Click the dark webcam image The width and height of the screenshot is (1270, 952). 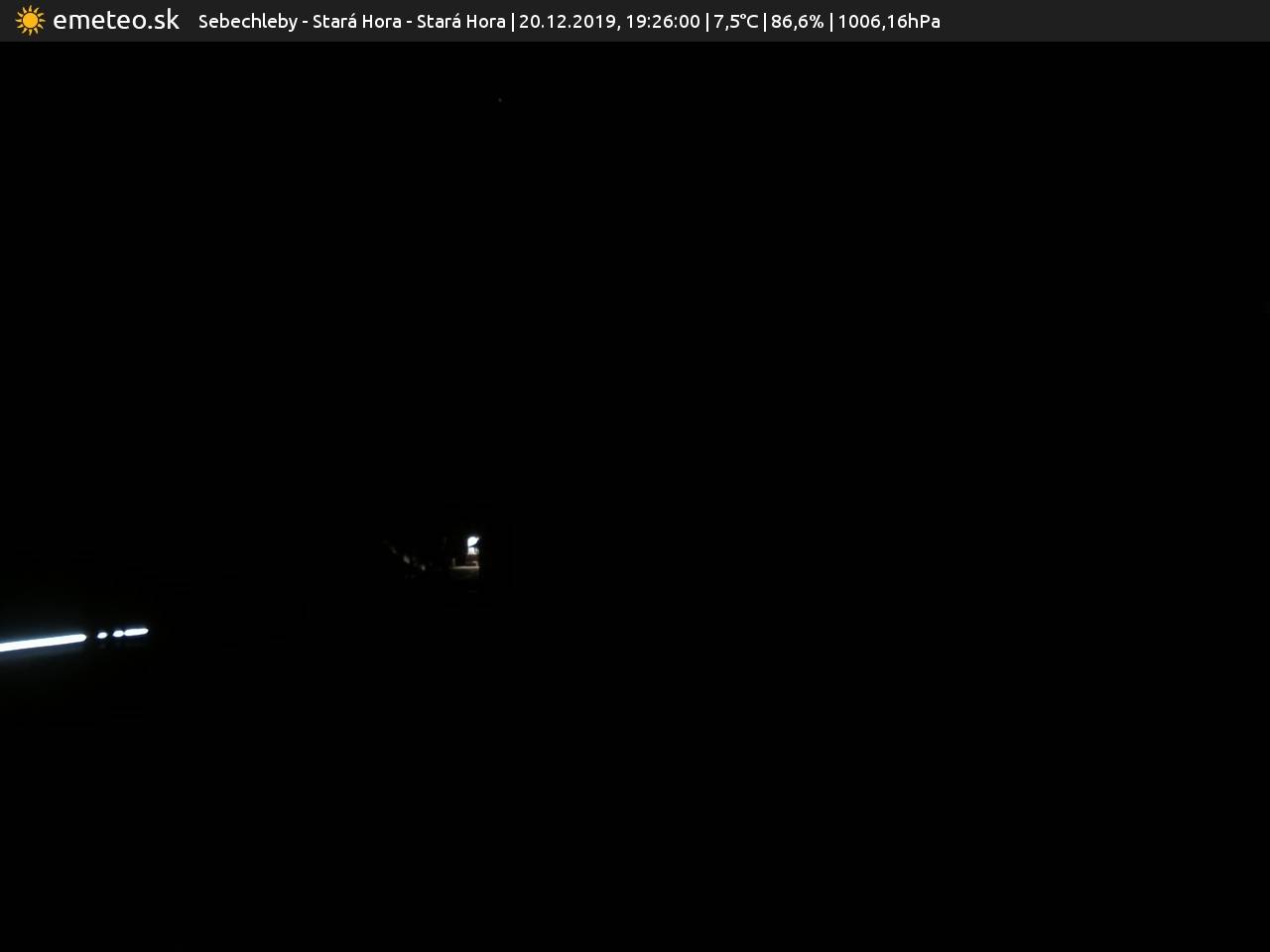click(x=635, y=496)
